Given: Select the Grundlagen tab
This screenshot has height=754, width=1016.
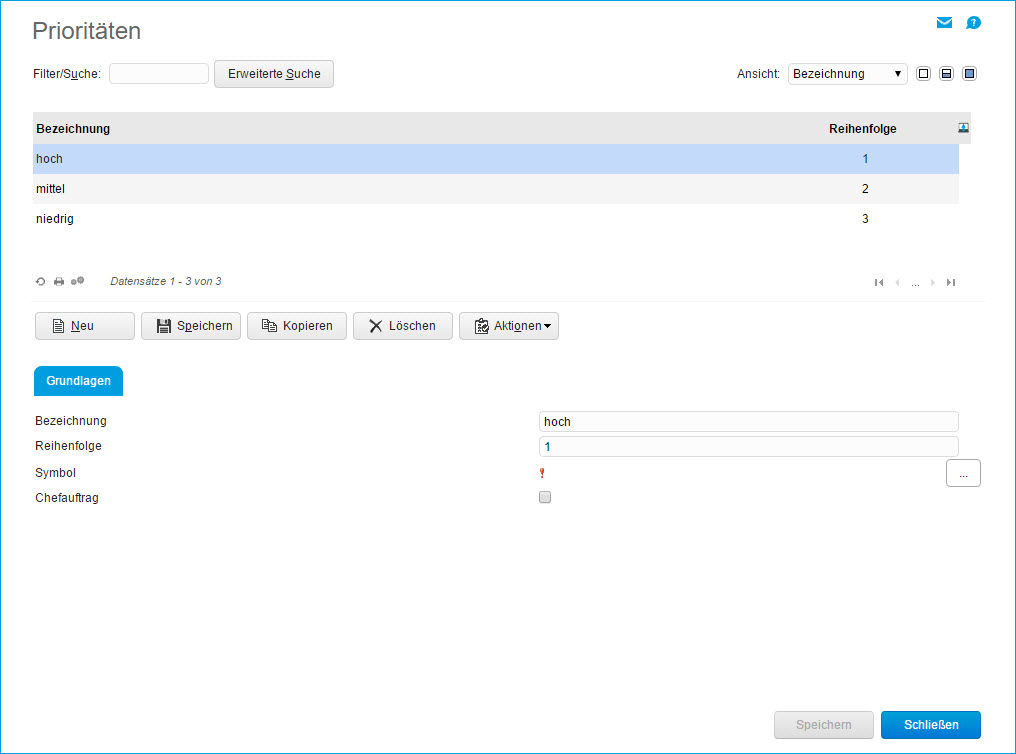Looking at the screenshot, I should pos(78,381).
